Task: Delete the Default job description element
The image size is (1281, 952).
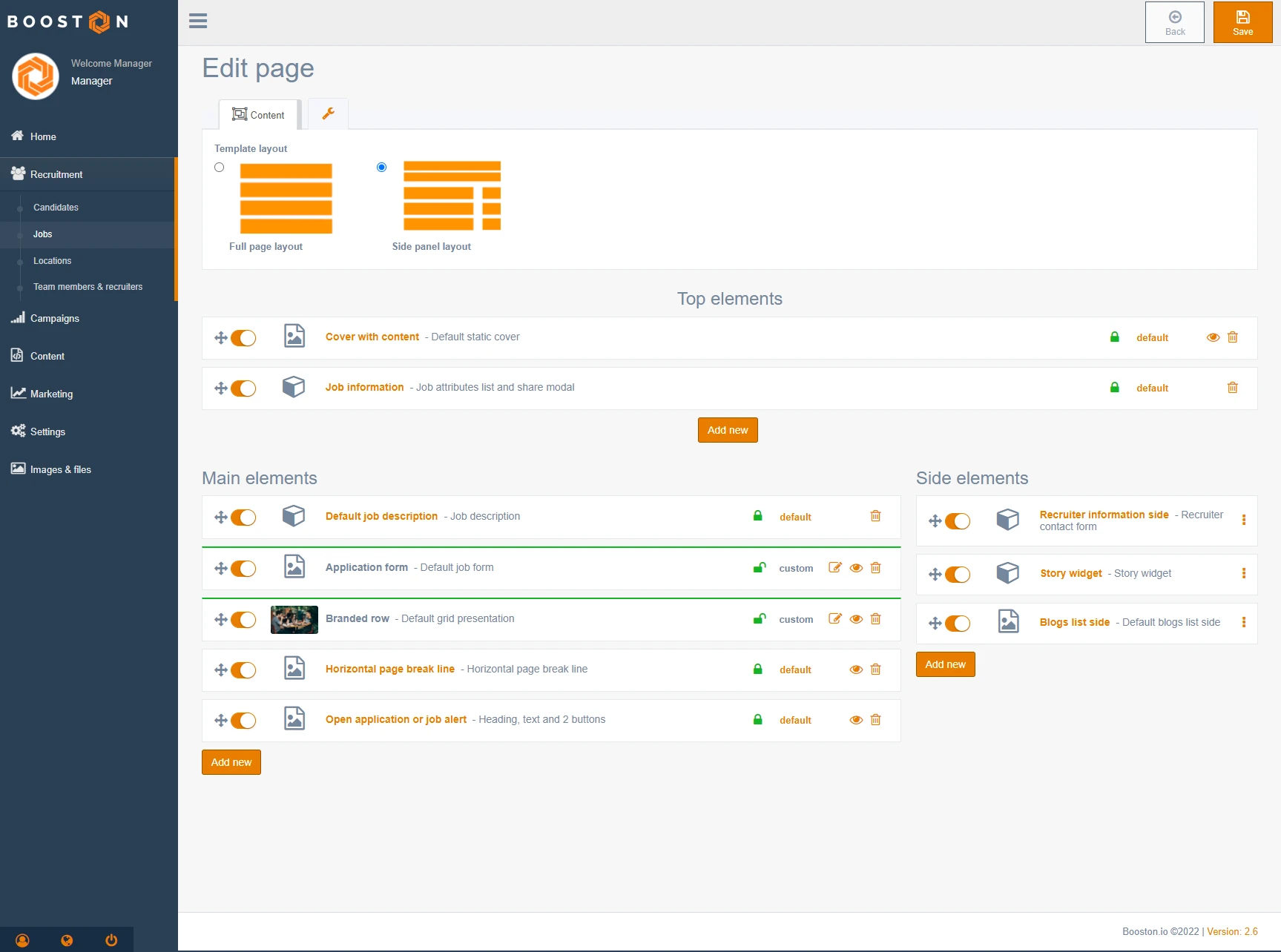Action: point(875,516)
